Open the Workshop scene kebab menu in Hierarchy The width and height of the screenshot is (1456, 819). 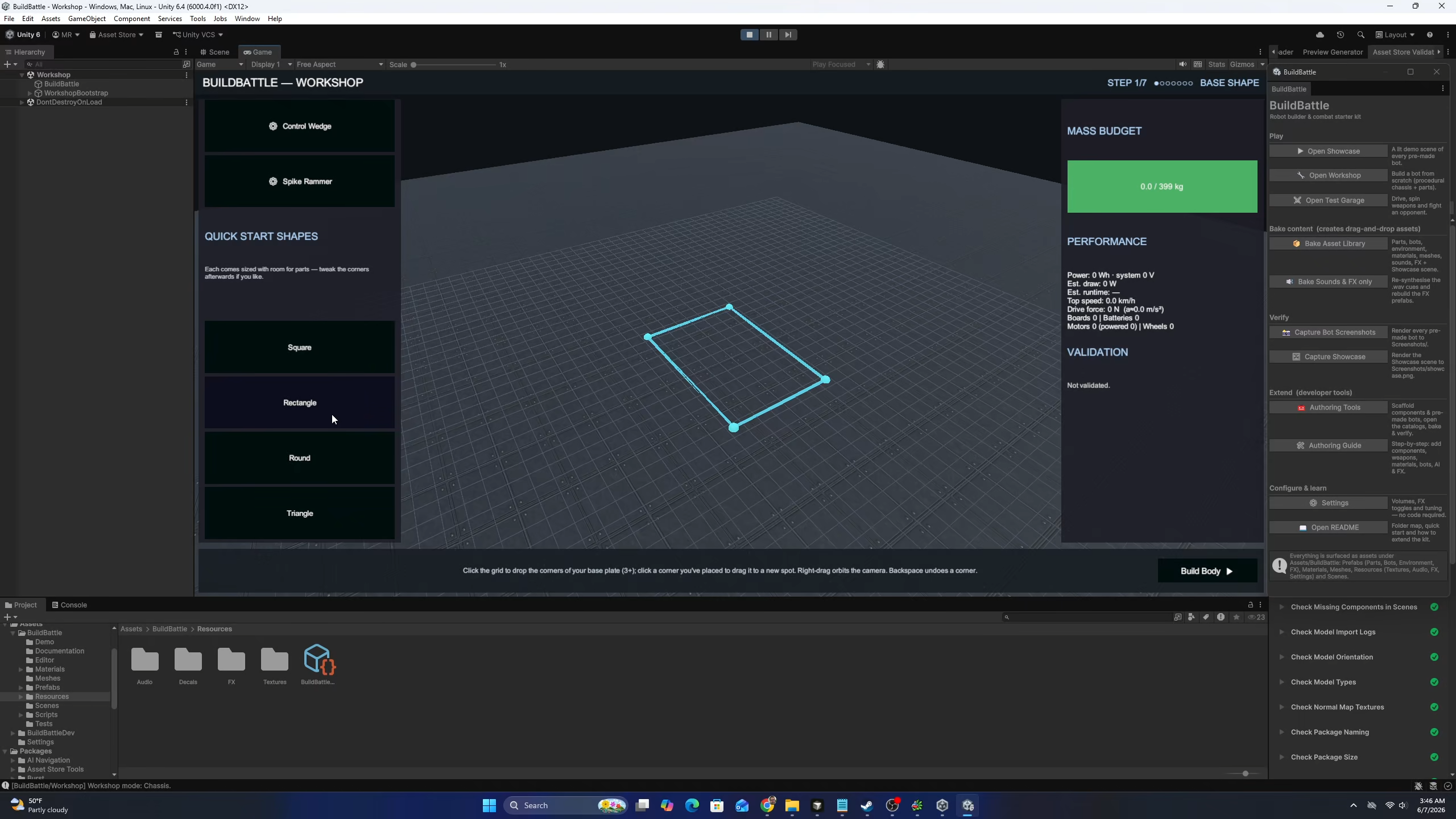187,75
